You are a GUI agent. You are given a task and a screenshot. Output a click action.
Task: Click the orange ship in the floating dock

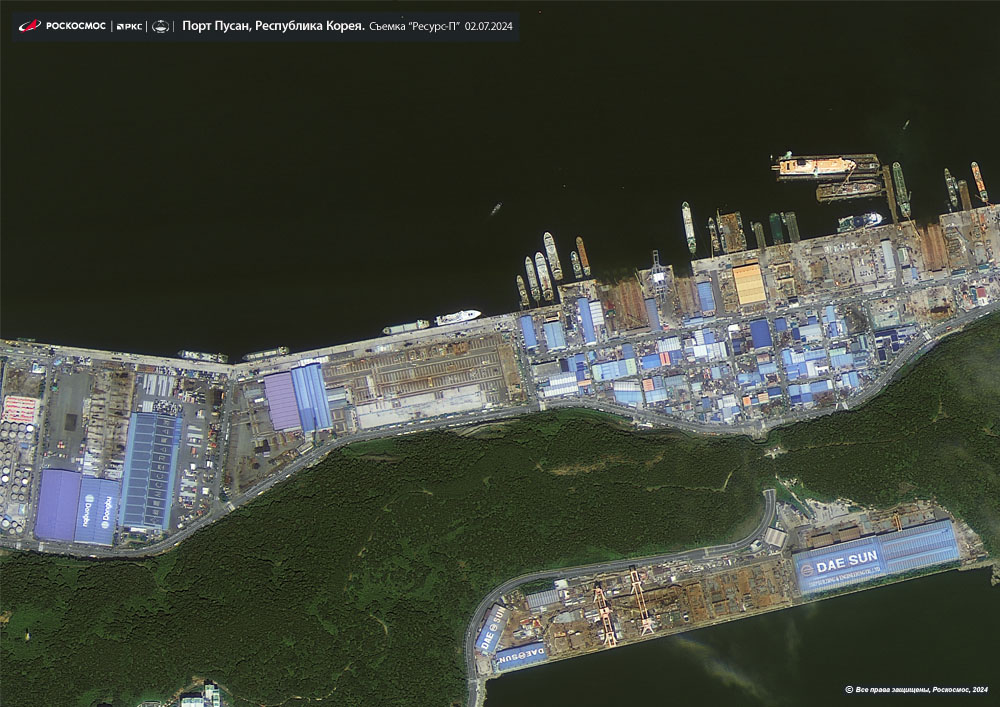tap(817, 166)
